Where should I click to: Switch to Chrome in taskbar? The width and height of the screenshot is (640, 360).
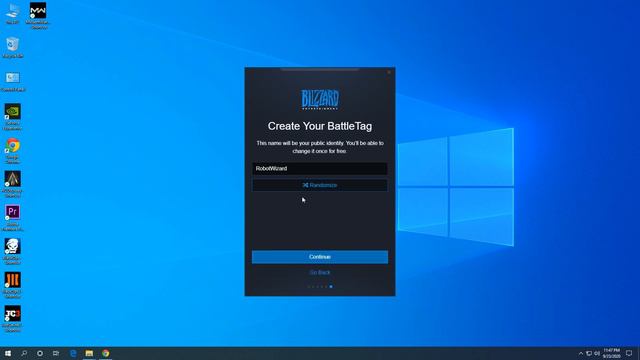click(105, 353)
